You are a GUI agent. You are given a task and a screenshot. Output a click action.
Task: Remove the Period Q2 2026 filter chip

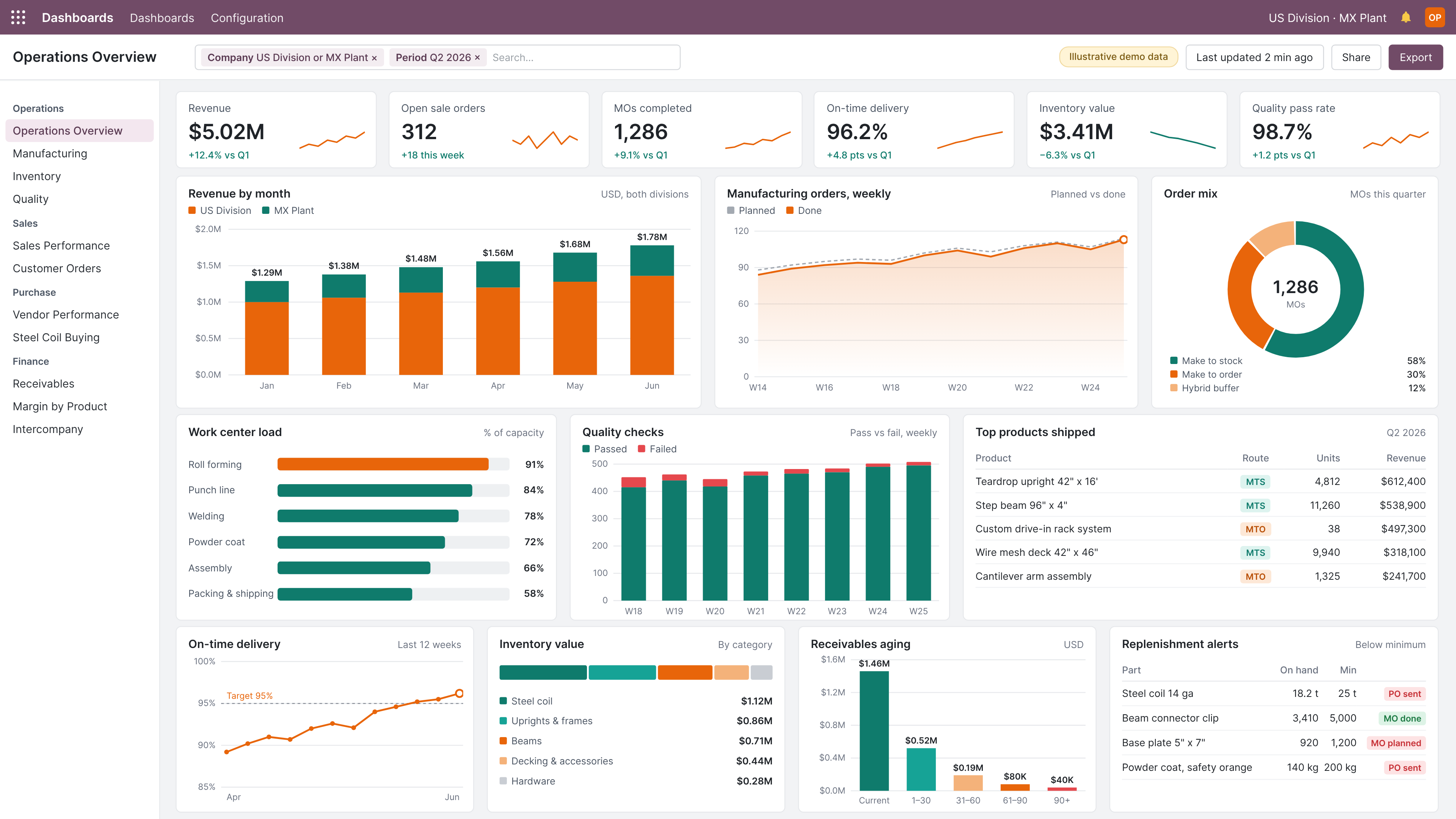tap(478, 58)
